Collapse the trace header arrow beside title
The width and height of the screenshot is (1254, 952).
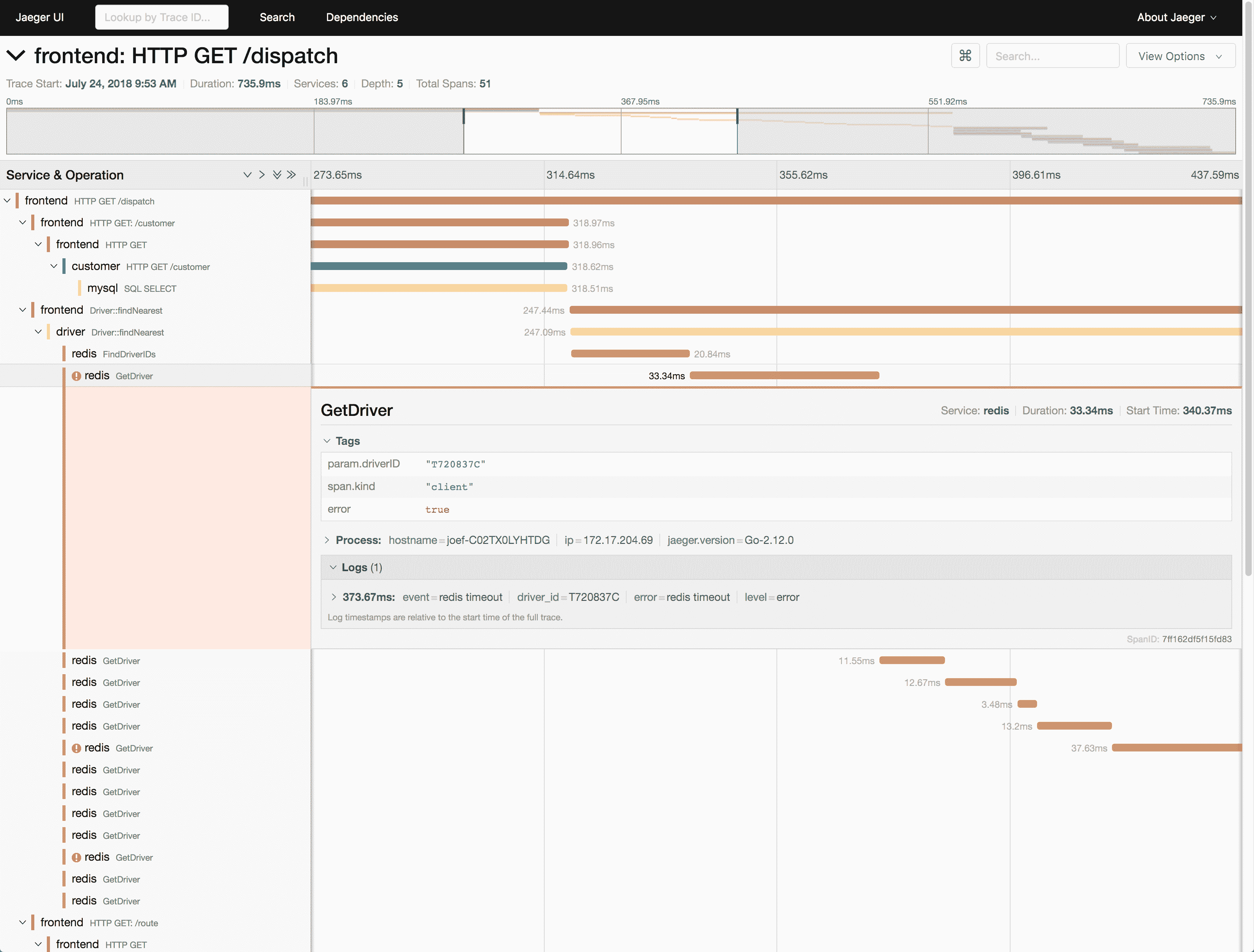pos(16,55)
